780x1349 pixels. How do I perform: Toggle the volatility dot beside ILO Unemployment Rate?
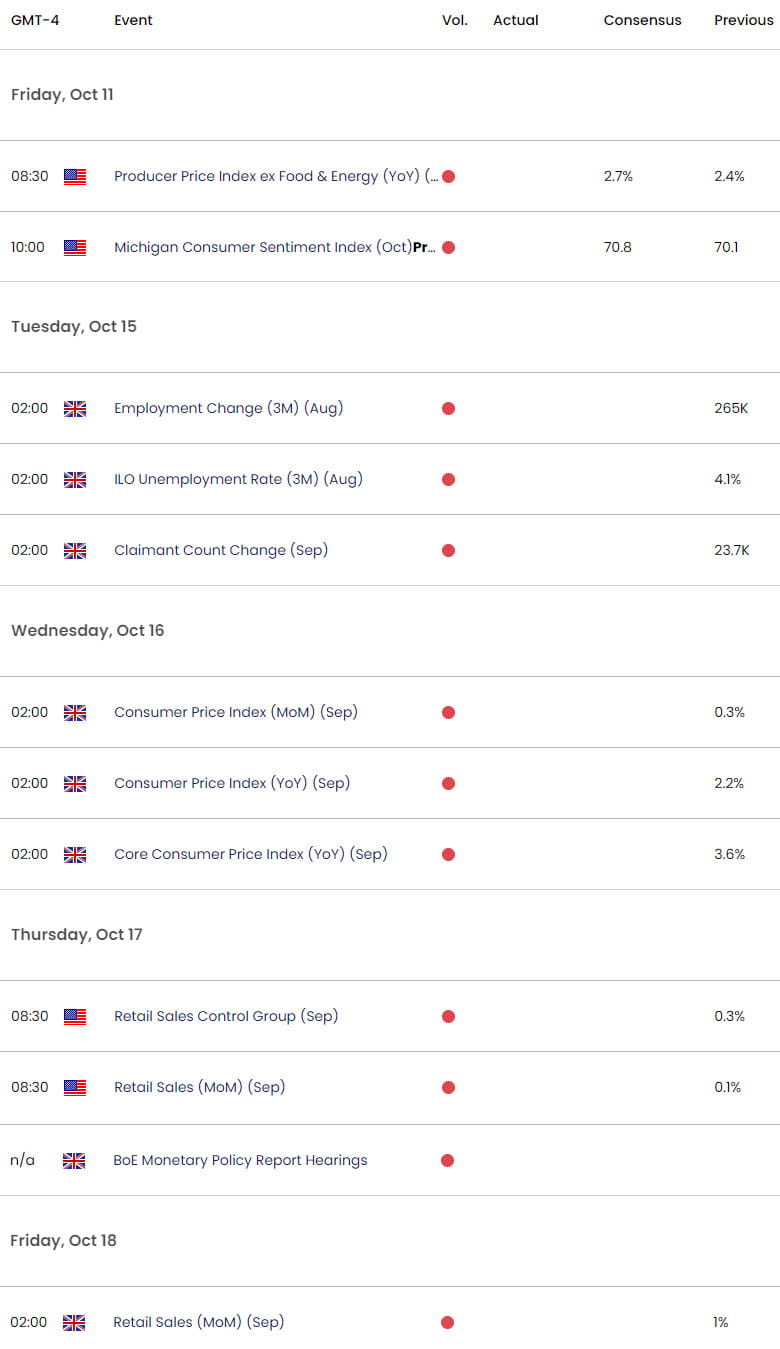[448, 479]
